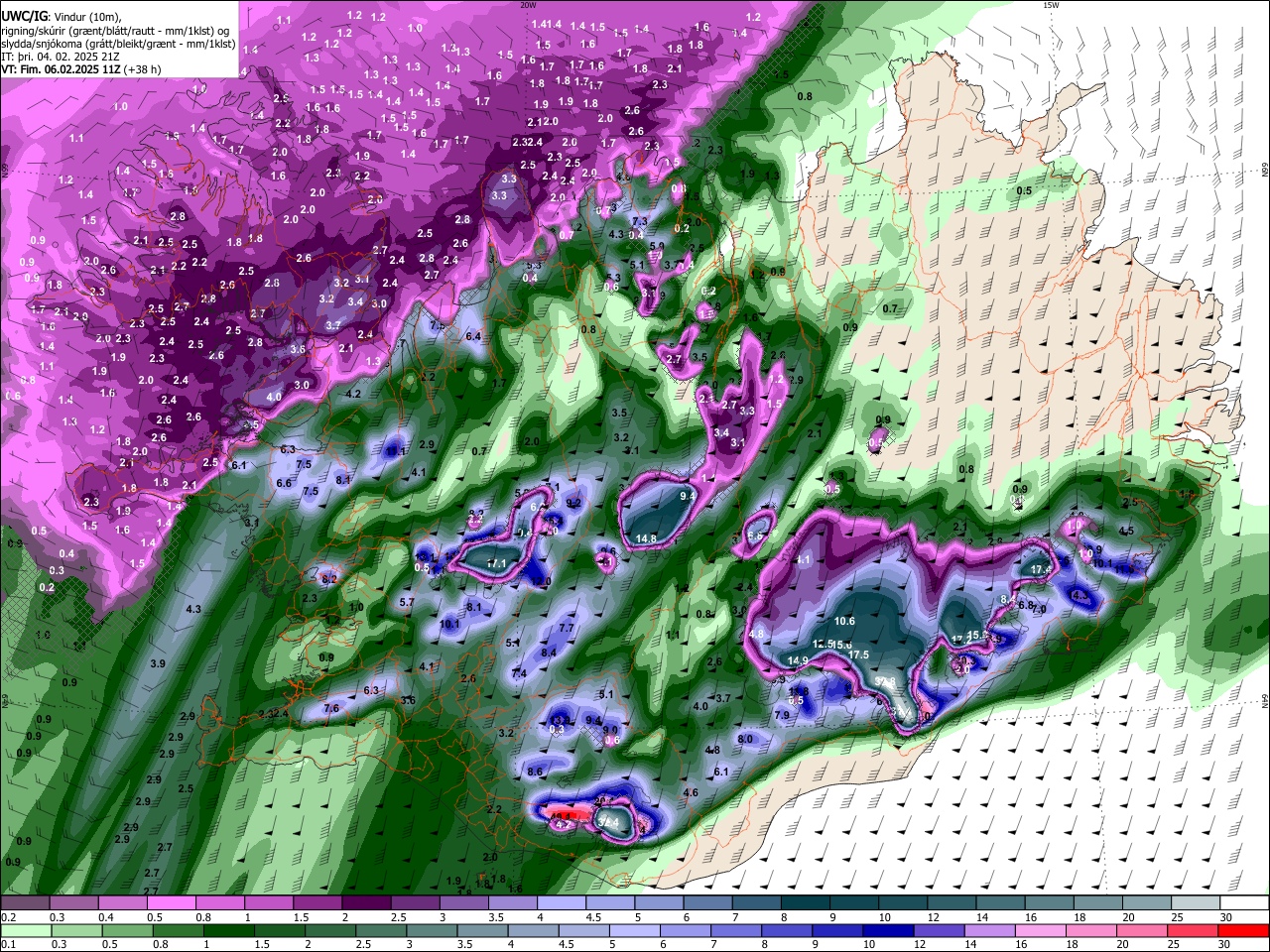1270x952 pixels.
Task: Click the dark navy swatch between 10 and 12 in the lower scale
Action: (886, 930)
